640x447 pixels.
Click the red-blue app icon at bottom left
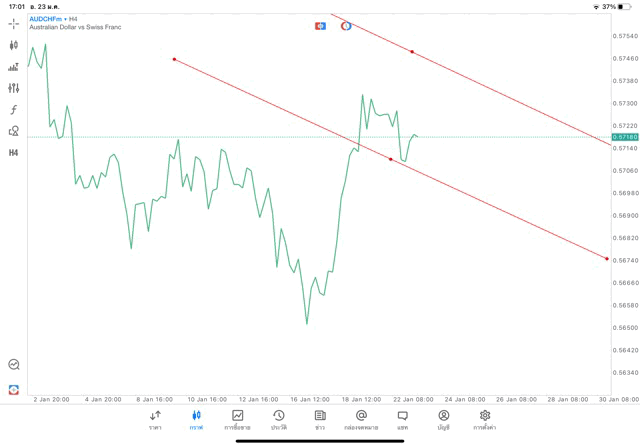tap(13, 389)
